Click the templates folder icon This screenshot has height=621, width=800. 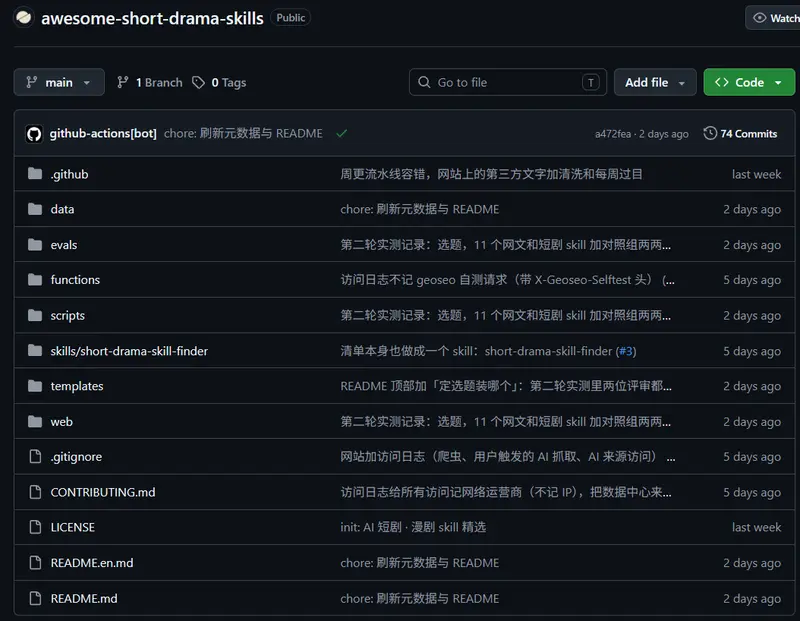click(35, 386)
